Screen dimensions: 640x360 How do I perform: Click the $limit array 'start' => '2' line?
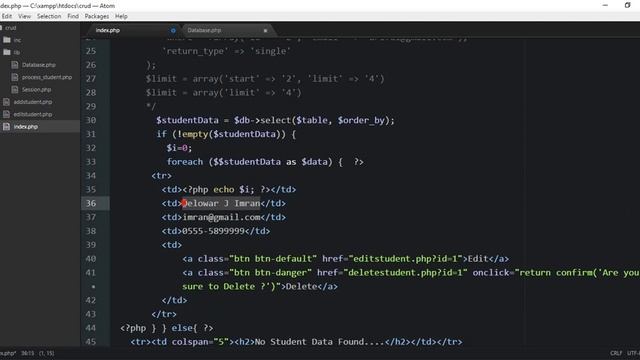[x=265, y=79]
